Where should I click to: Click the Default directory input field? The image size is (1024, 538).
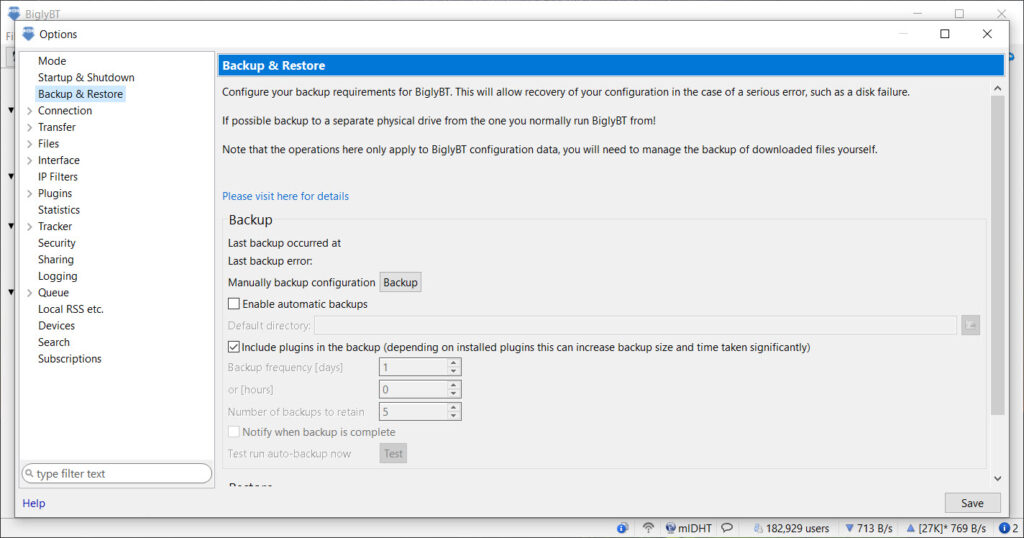point(635,325)
